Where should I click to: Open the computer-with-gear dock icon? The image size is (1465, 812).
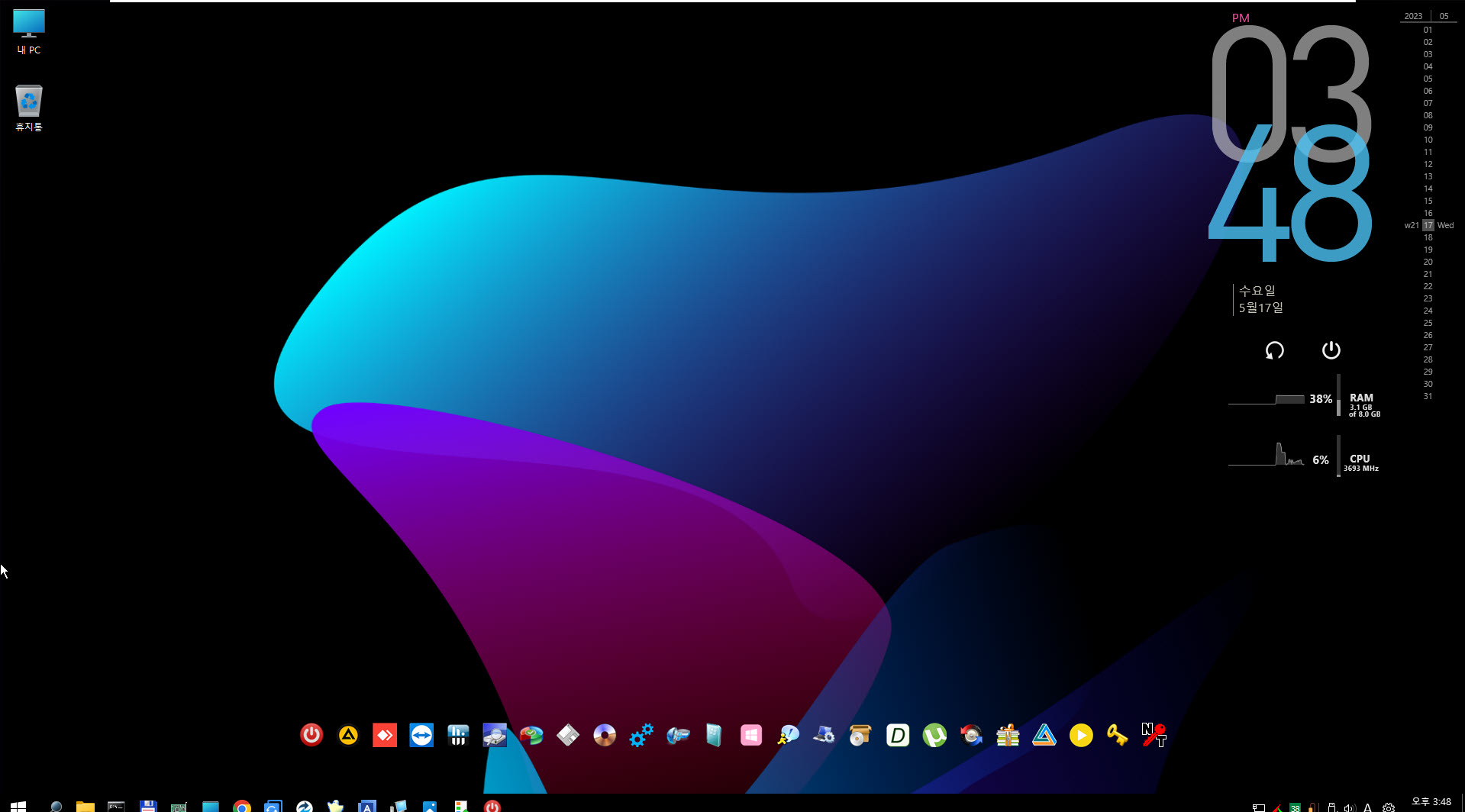tap(824, 735)
